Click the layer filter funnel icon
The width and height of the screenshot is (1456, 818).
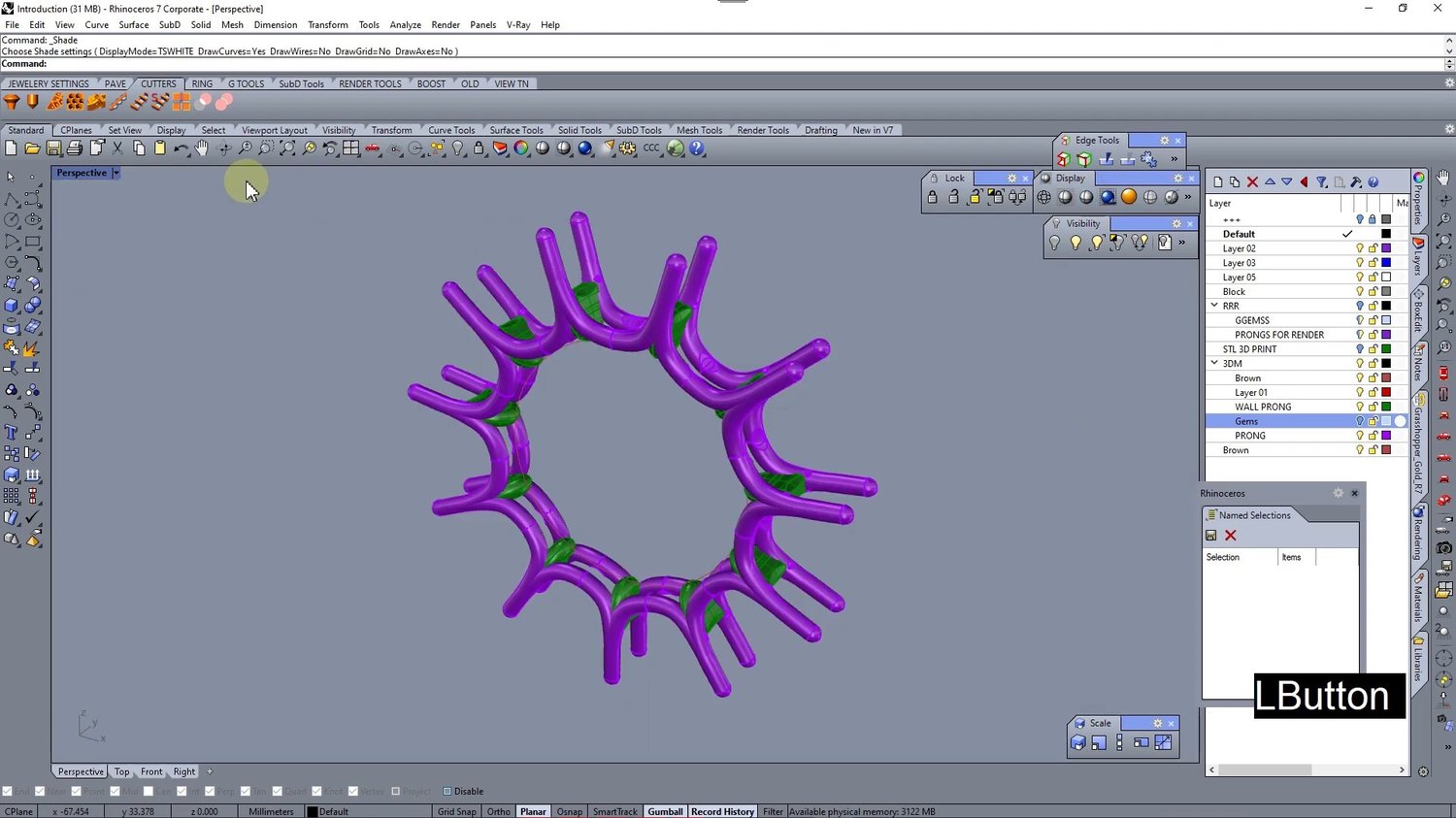[x=1321, y=181]
